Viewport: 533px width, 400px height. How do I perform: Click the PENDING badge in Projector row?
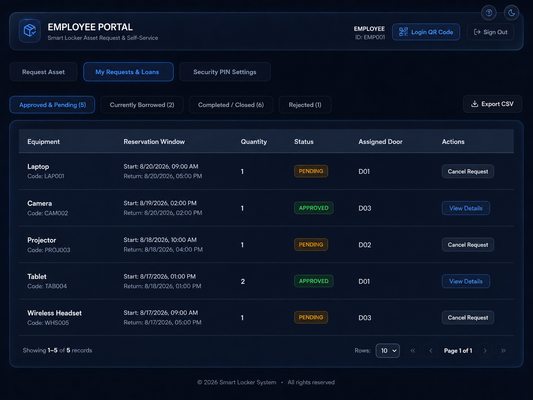coord(311,245)
